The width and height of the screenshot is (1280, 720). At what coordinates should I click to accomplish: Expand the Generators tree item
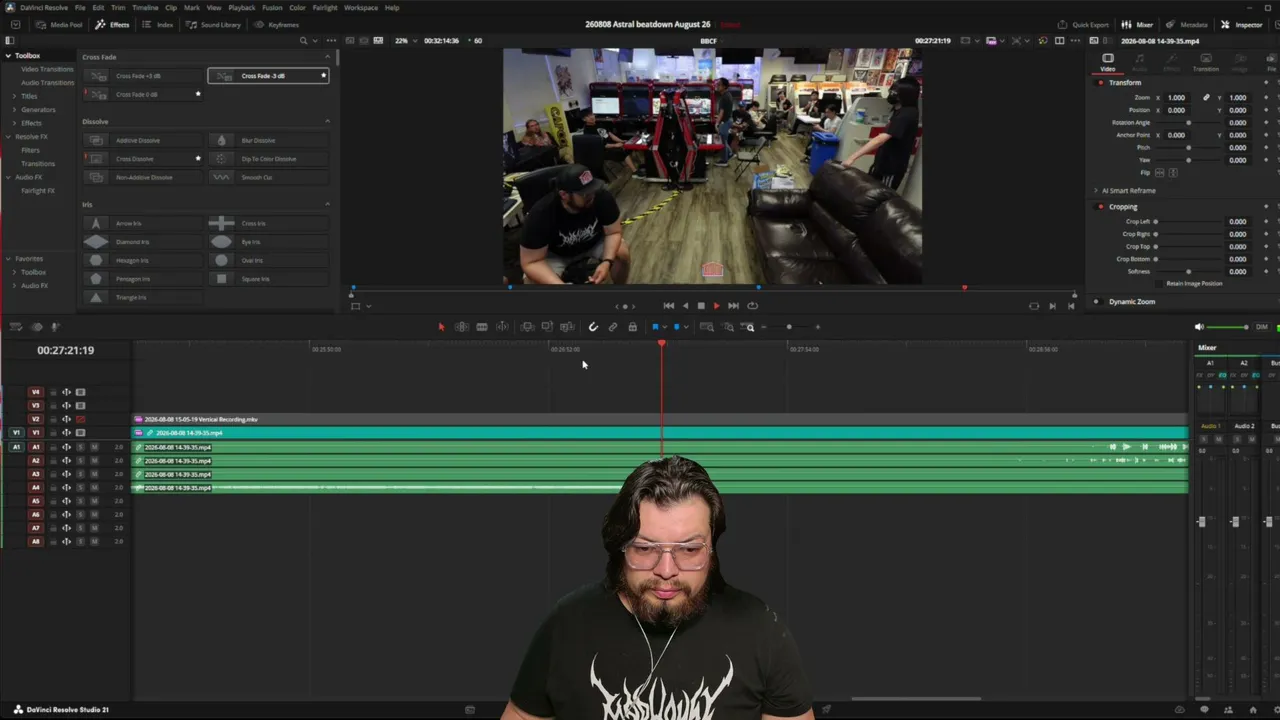coord(14,109)
